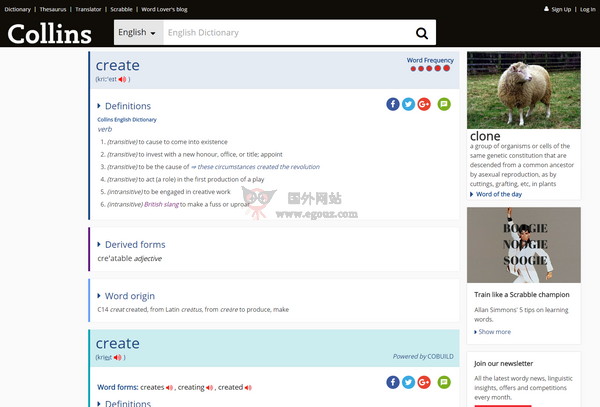Open the sheep clone image

[x=523, y=90]
